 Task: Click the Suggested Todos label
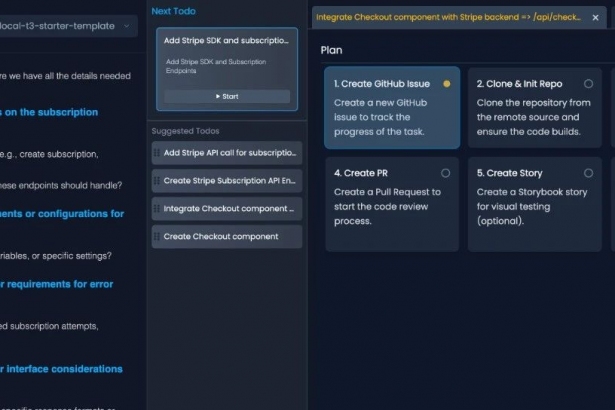click(x=186, y=131)
